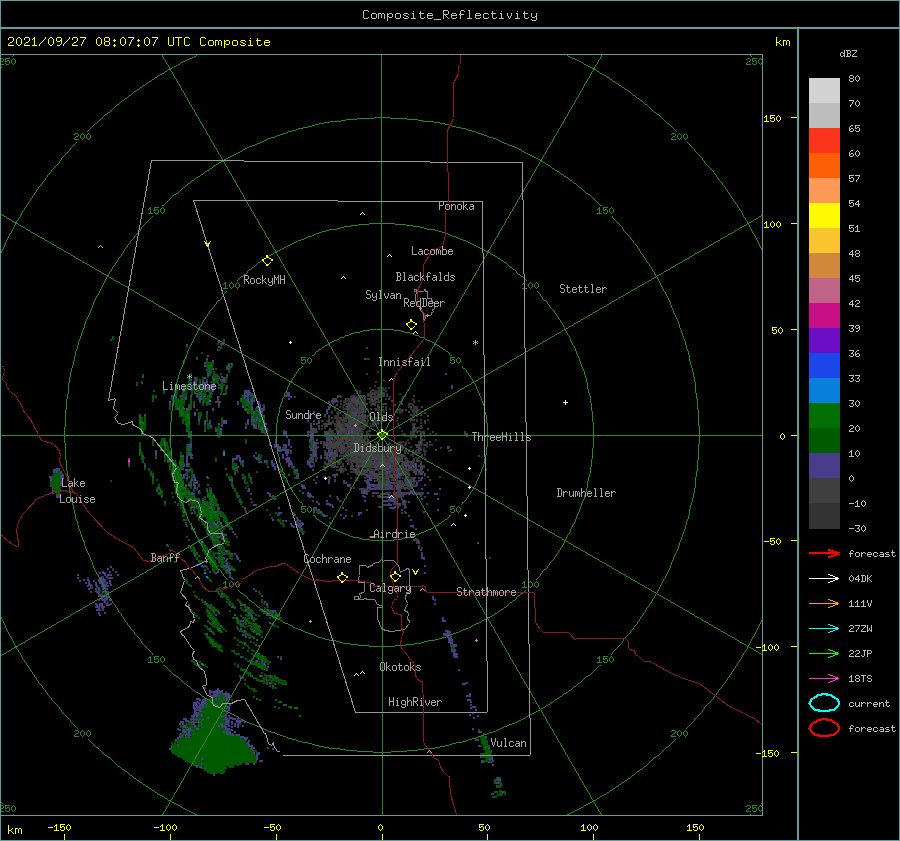Select the dark green swatch between 20 and 10
Image resolution: width=900 pixels, height=841 pixels.
click(x=824, y=440)
